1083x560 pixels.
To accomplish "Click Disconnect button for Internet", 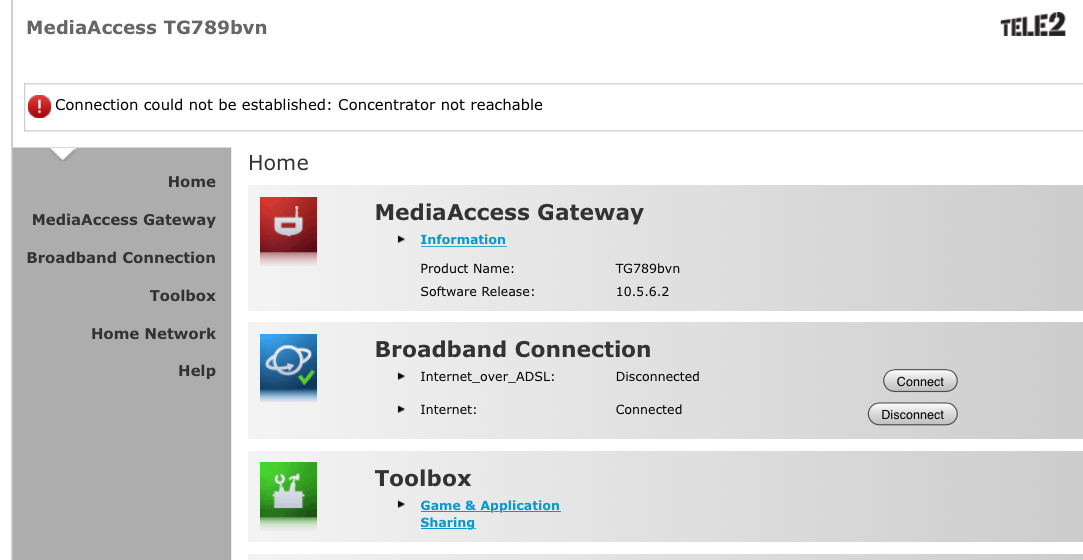I will coord(912,414).
